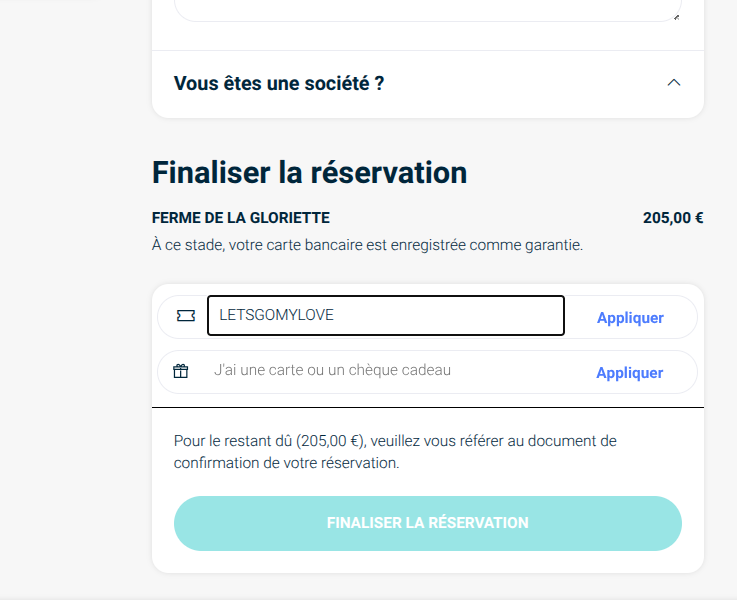Click the promo code ticket icon
Viewport: 737px width, 602px height.
click(x=185, y=316)
